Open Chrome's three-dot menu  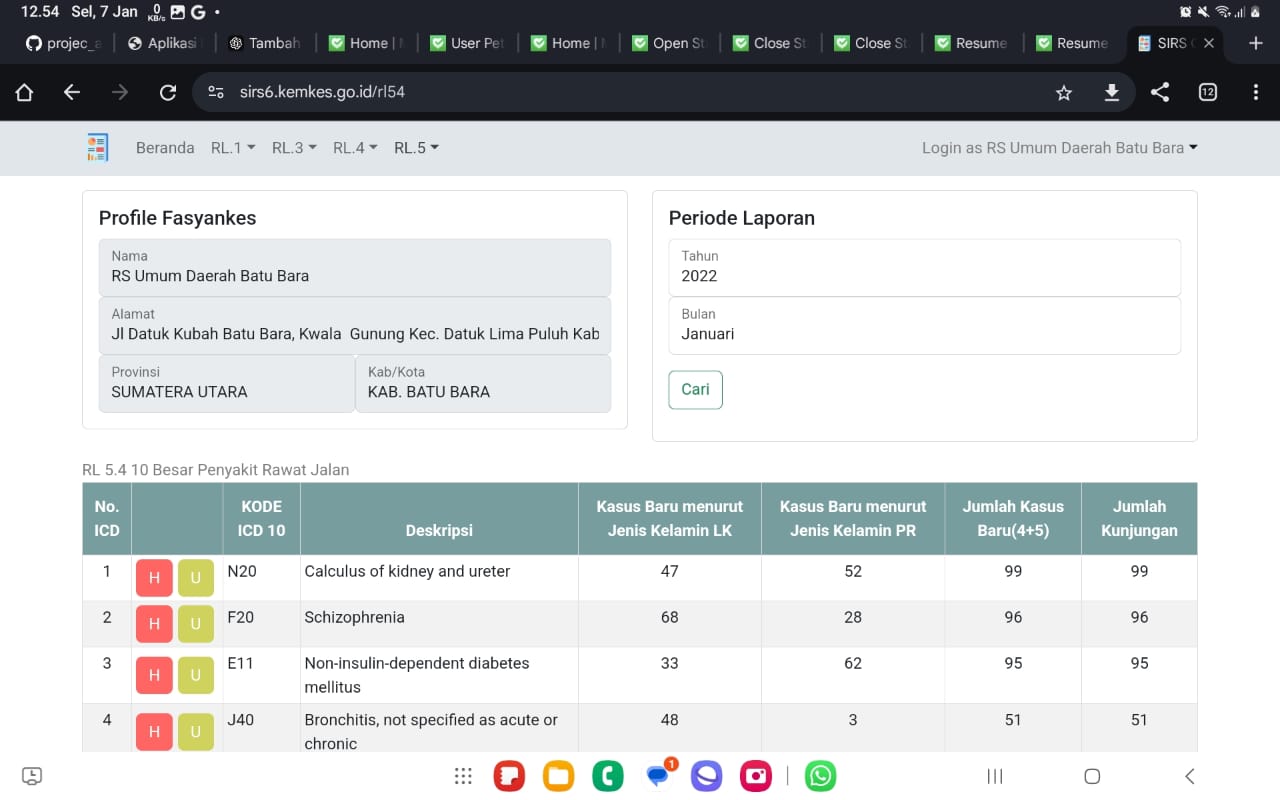coord(1255,92)
